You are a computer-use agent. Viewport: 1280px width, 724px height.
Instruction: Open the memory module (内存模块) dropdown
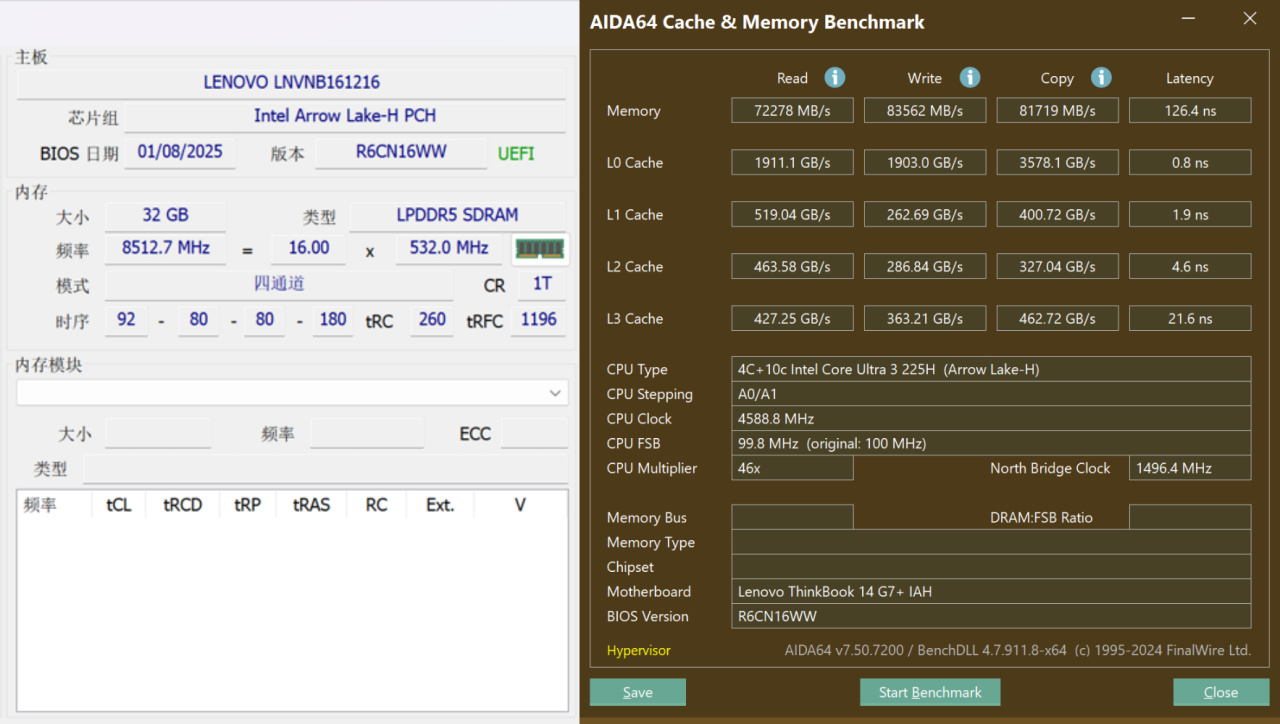point(292,393)
